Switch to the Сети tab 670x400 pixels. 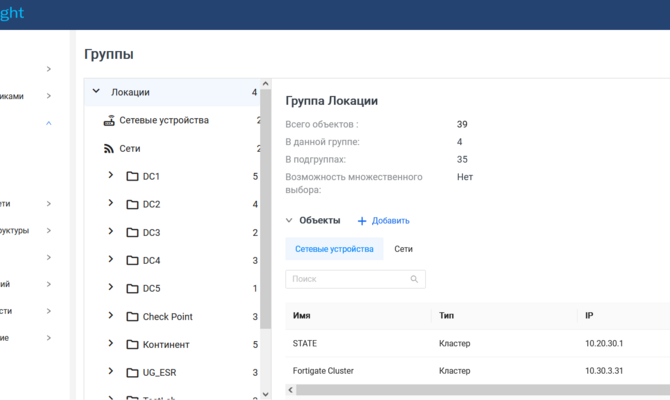(x=403, y=249)
